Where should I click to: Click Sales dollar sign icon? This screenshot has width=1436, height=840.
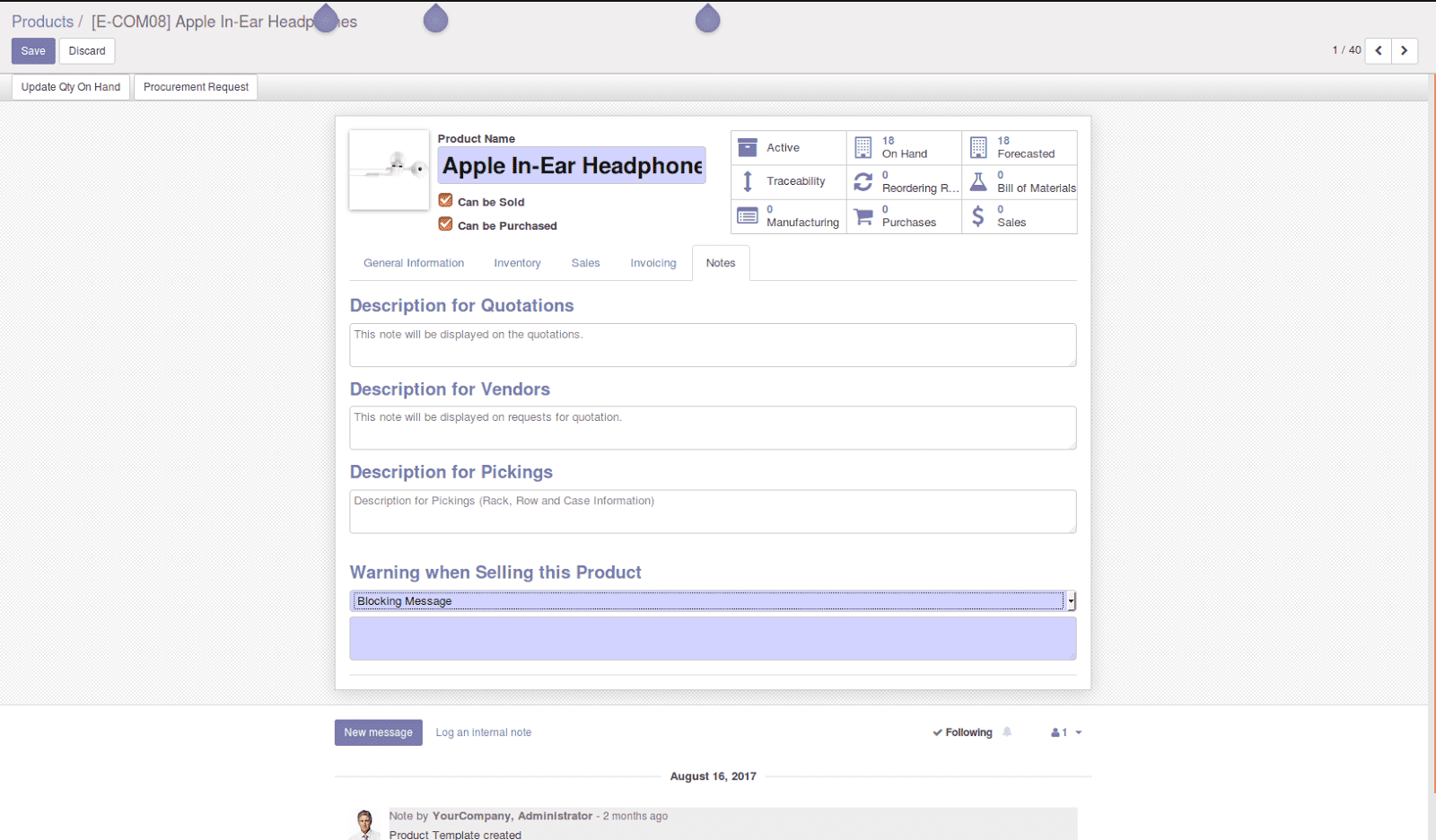pos(978,216)
